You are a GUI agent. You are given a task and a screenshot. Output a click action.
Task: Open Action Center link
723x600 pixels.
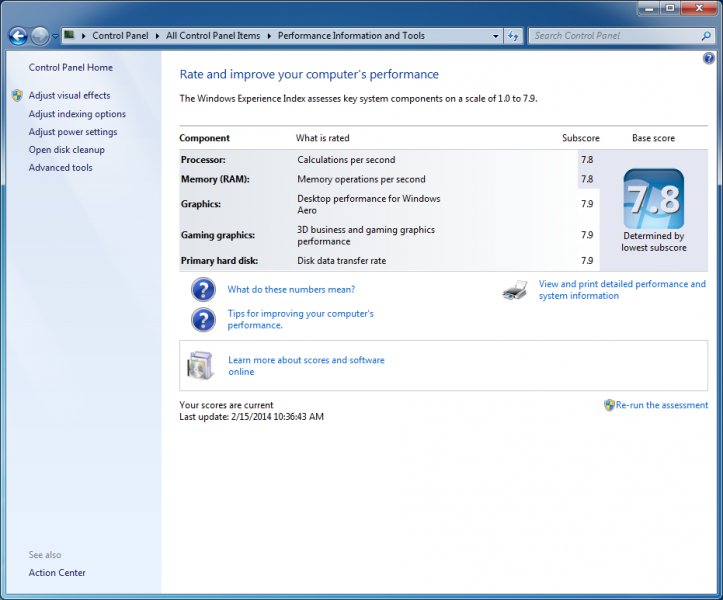pos(57,573)
